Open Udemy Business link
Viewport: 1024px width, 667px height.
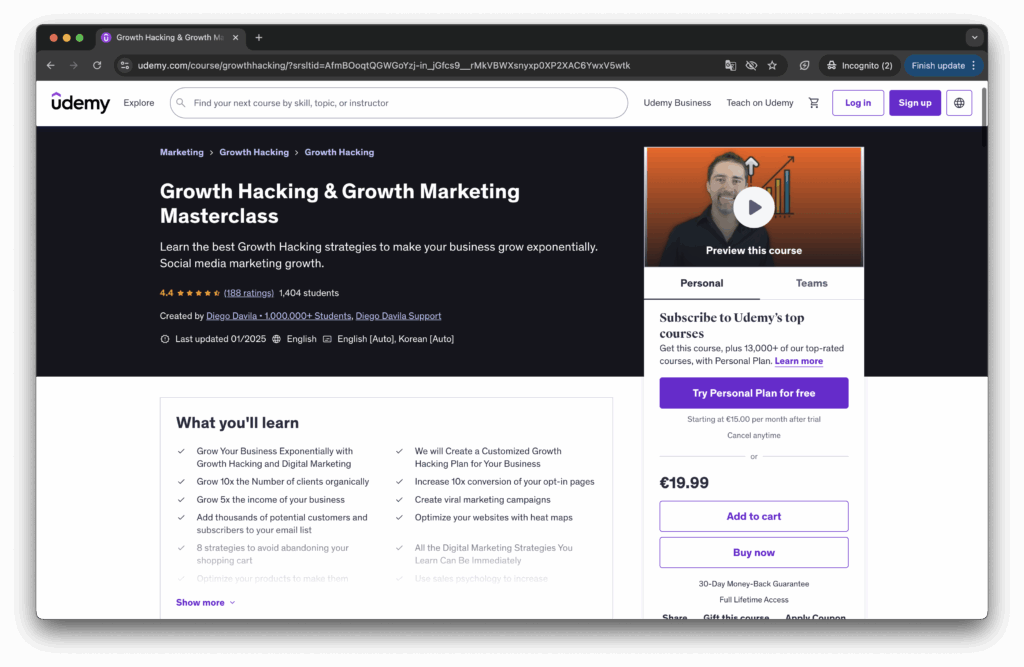click(x=677, y=103)
